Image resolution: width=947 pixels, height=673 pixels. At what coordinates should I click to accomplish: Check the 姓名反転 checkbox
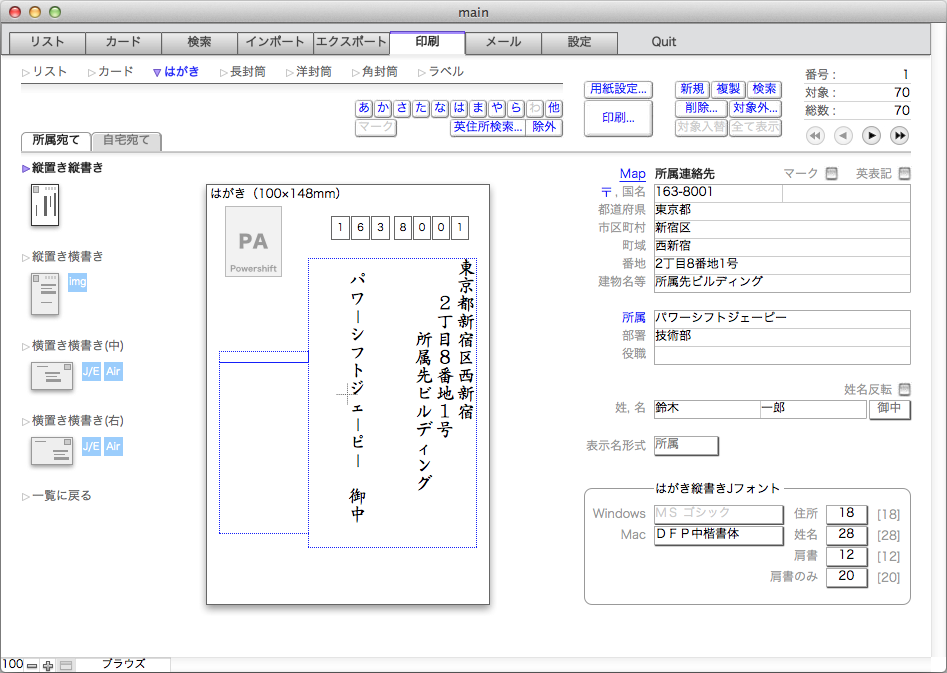[904, 390]
